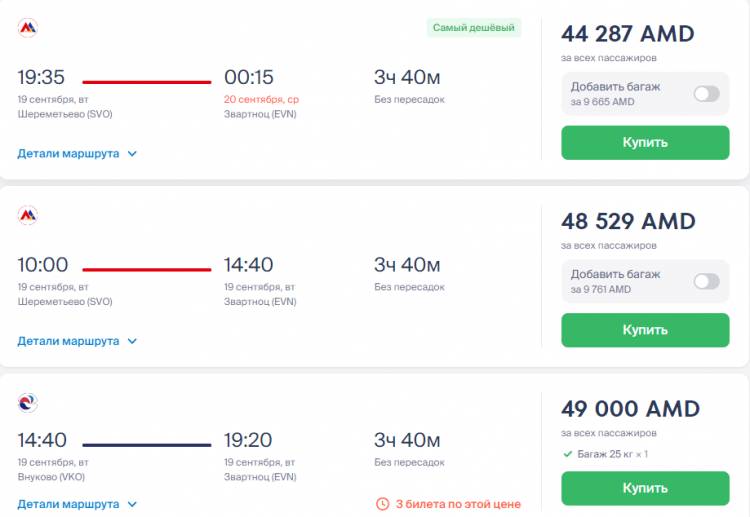Buy the 49 000 AMD ticket

point(645,488)
